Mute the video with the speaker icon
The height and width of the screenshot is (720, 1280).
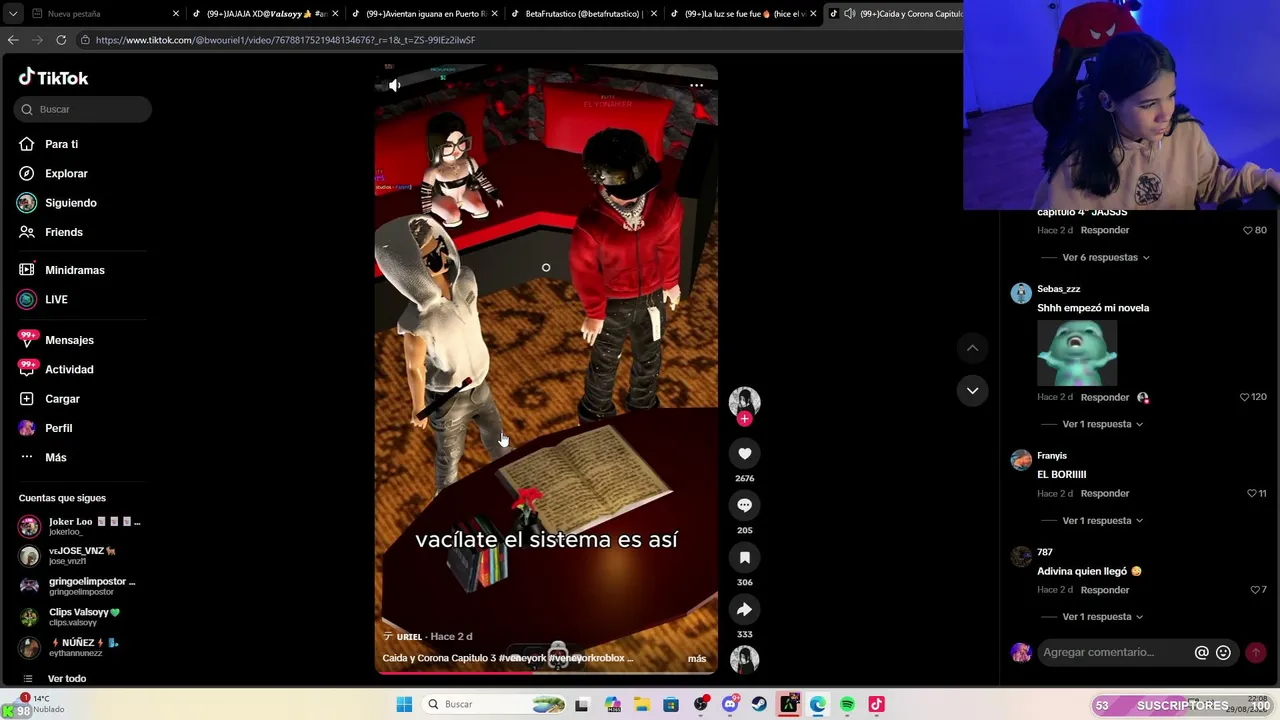(x=395, y=85)
